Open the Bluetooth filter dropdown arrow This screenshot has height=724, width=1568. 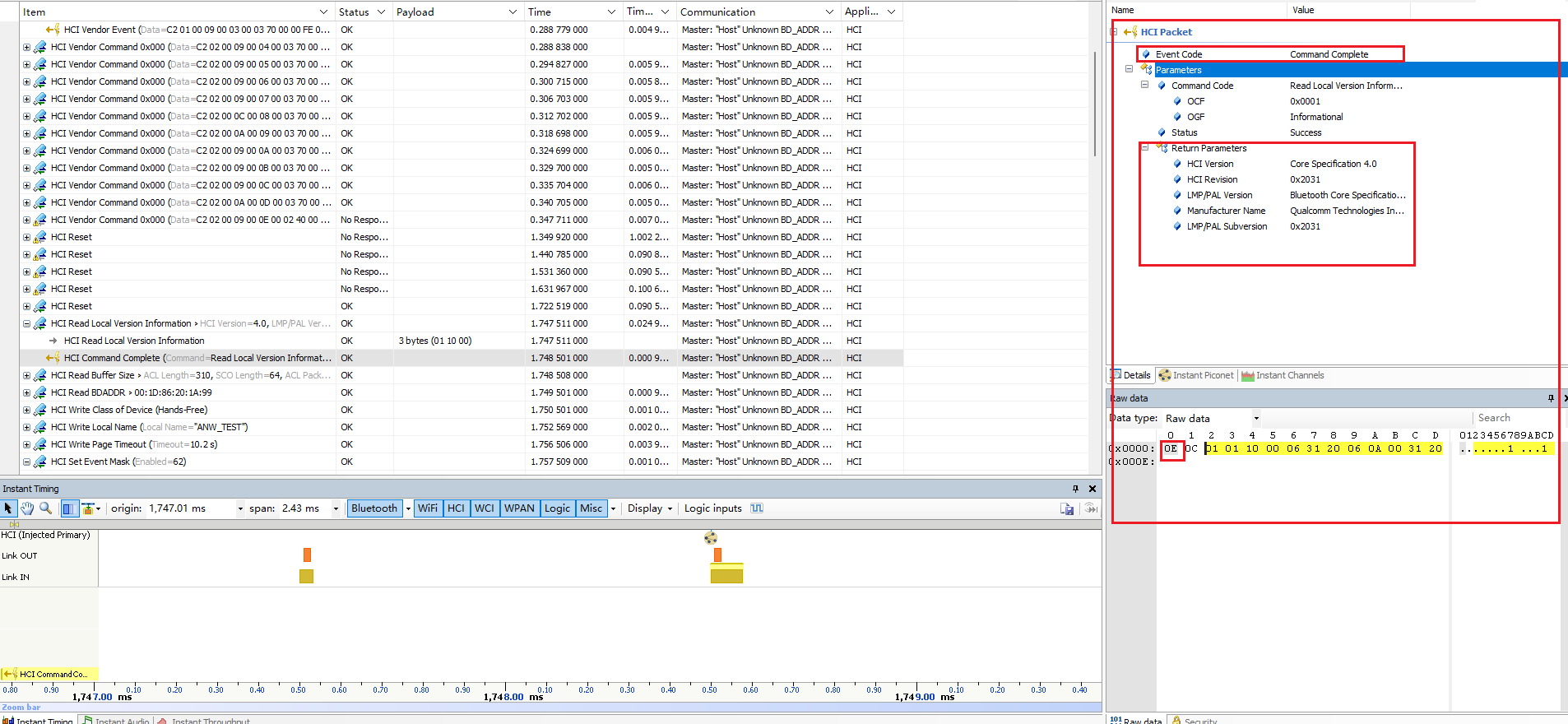click(408, 508)
